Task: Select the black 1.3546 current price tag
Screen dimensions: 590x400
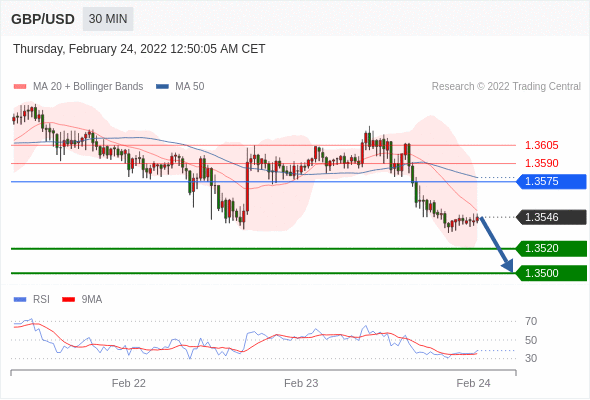Action: [x=552, y=217]
